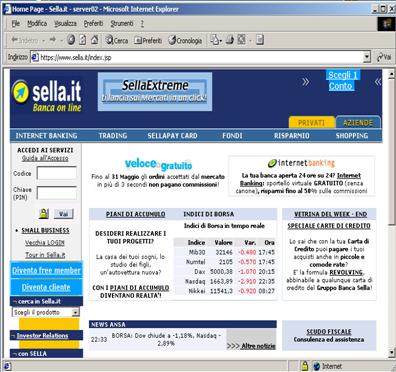396x372 pixels.
Task: Click the page scrollbar down arrow
Action: coord(392,352)
